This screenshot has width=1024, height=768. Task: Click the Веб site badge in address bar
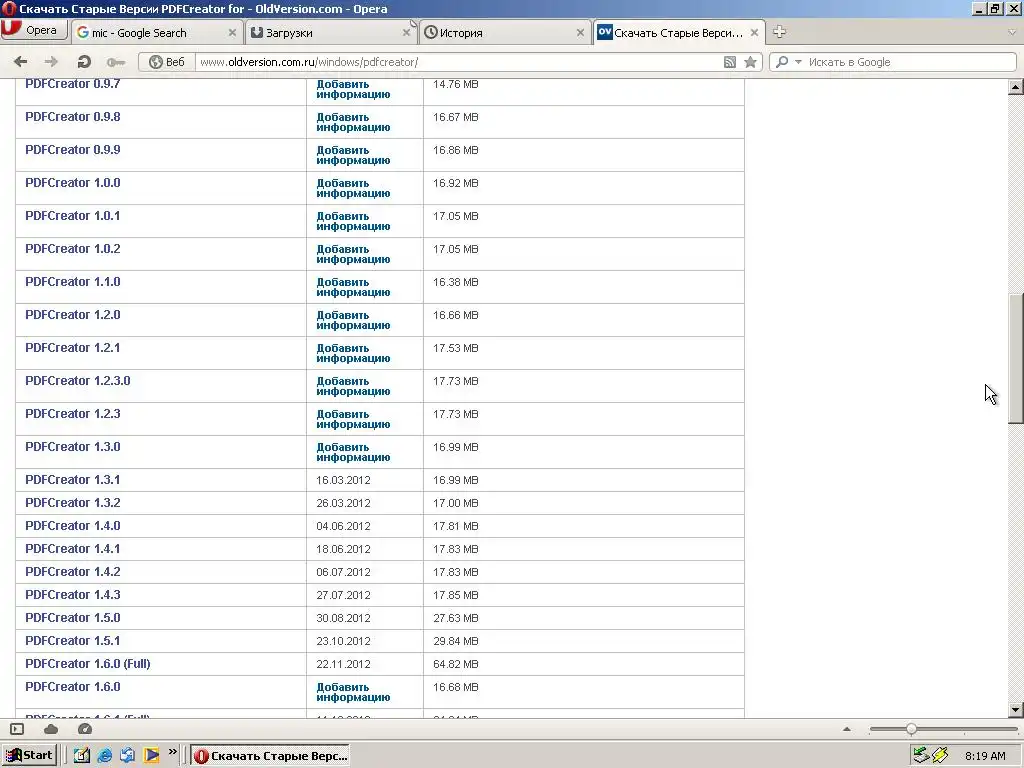coord(167,62)
